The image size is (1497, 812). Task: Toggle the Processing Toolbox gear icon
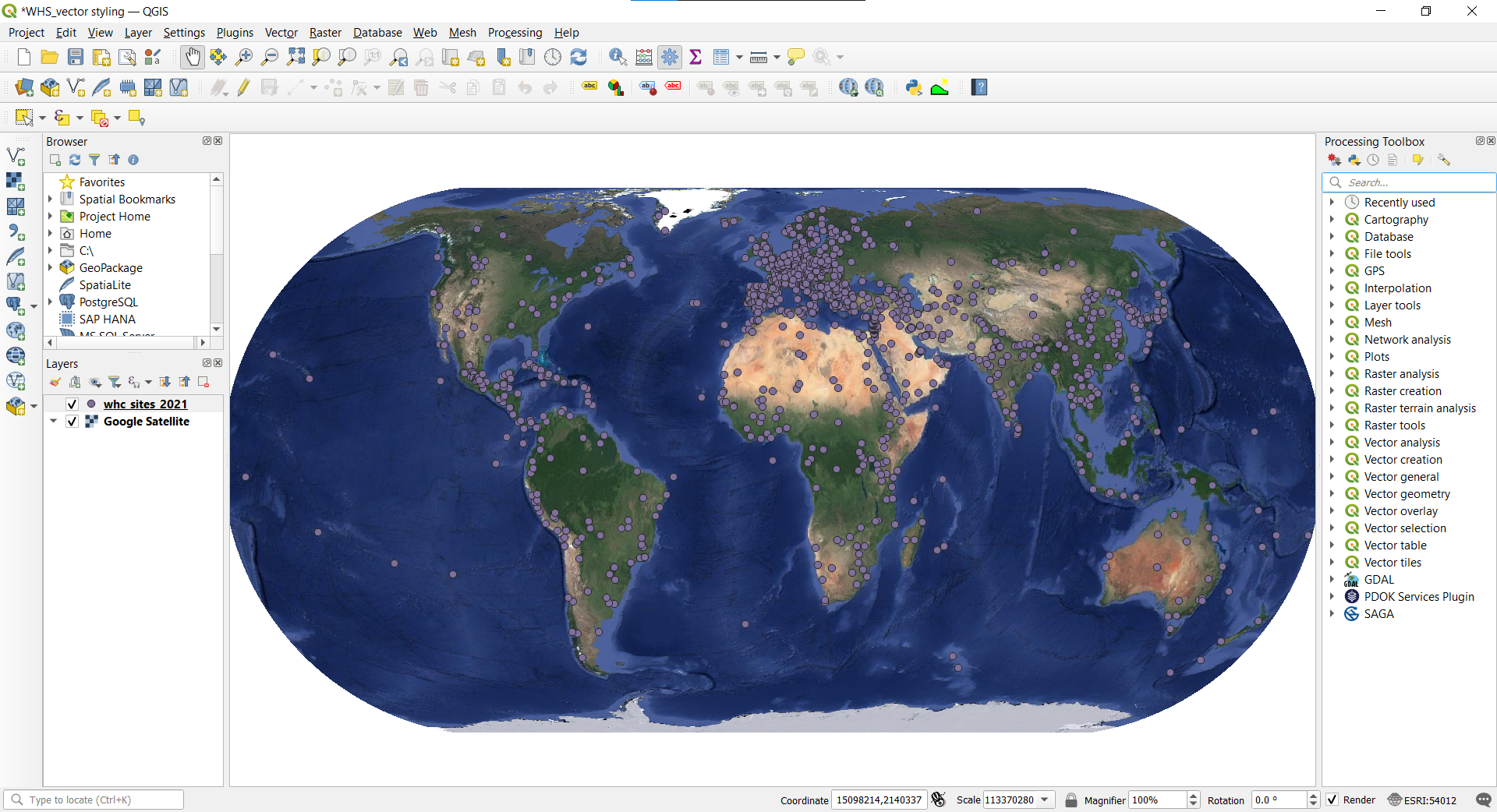tap(670, 57)
